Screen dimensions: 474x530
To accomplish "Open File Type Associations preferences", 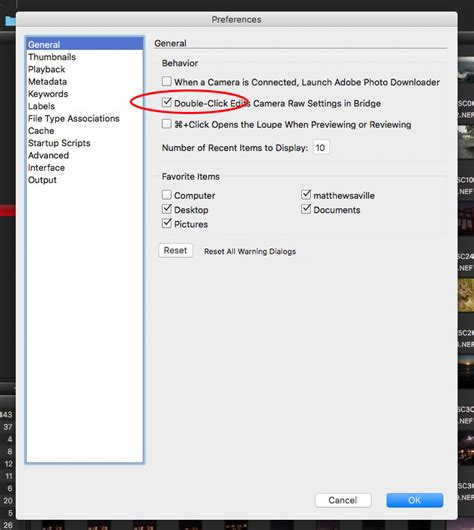I will [x=85, y=118].
